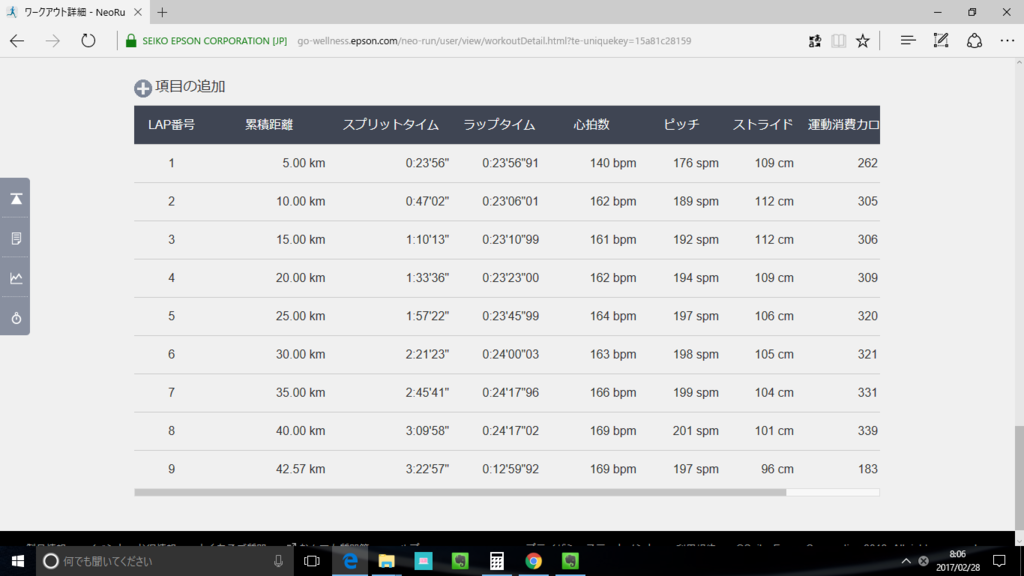Click the スプリットタイム column header
Screen dimensions: 1024x576
[x=391, y=125]
